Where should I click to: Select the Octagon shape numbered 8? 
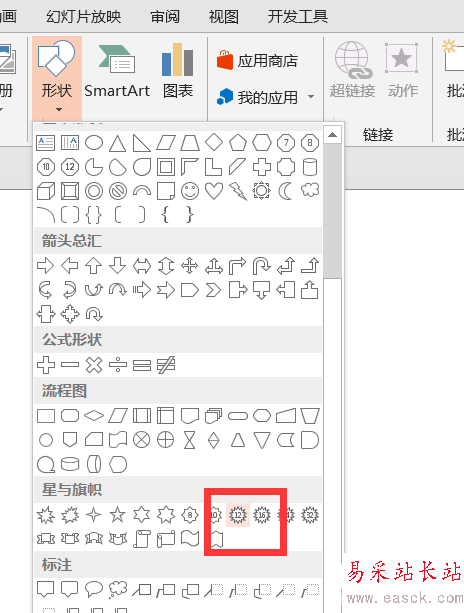tap(310, 143)
